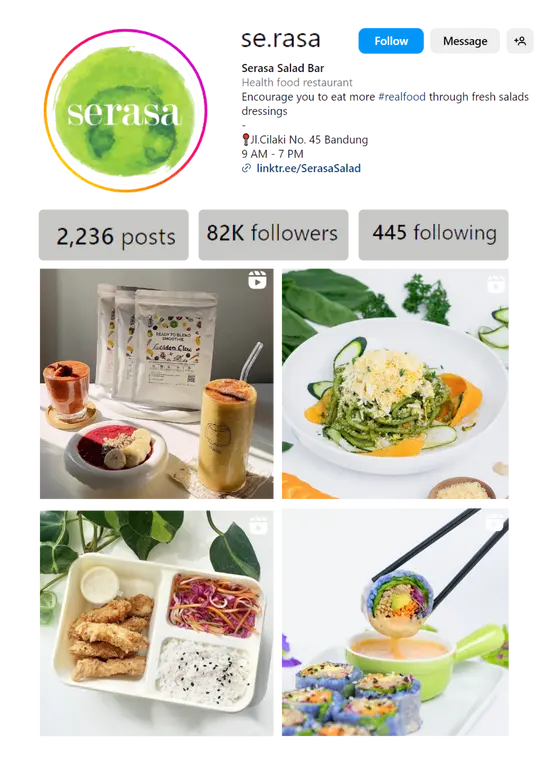This screenshot has width=545, height=768.
Task: Click reel icon on sushi roll post
Action: point(496,522)
